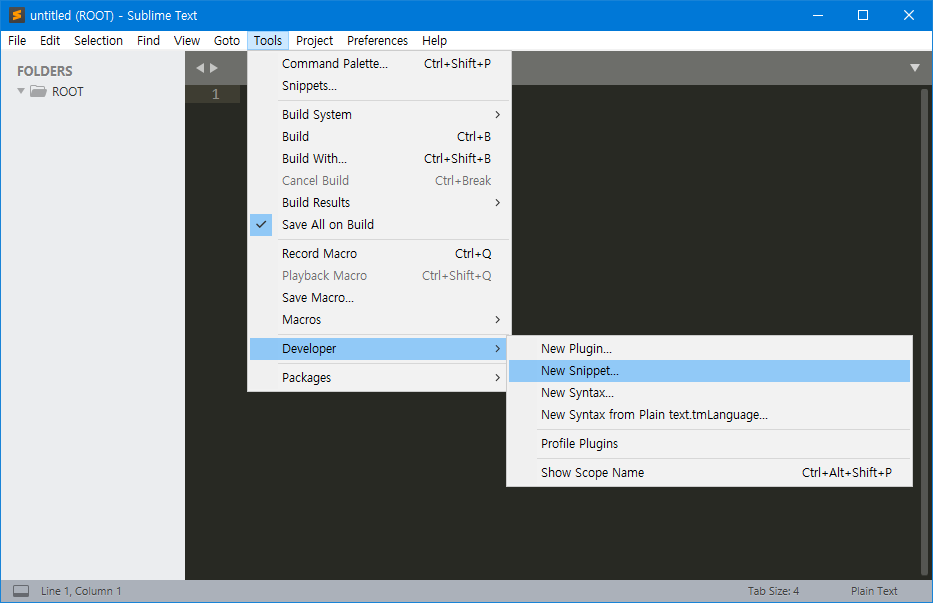The width and height of the screenshot is (933, 603).
Task: Start Record Macro
Action: [x=380, y=254]
